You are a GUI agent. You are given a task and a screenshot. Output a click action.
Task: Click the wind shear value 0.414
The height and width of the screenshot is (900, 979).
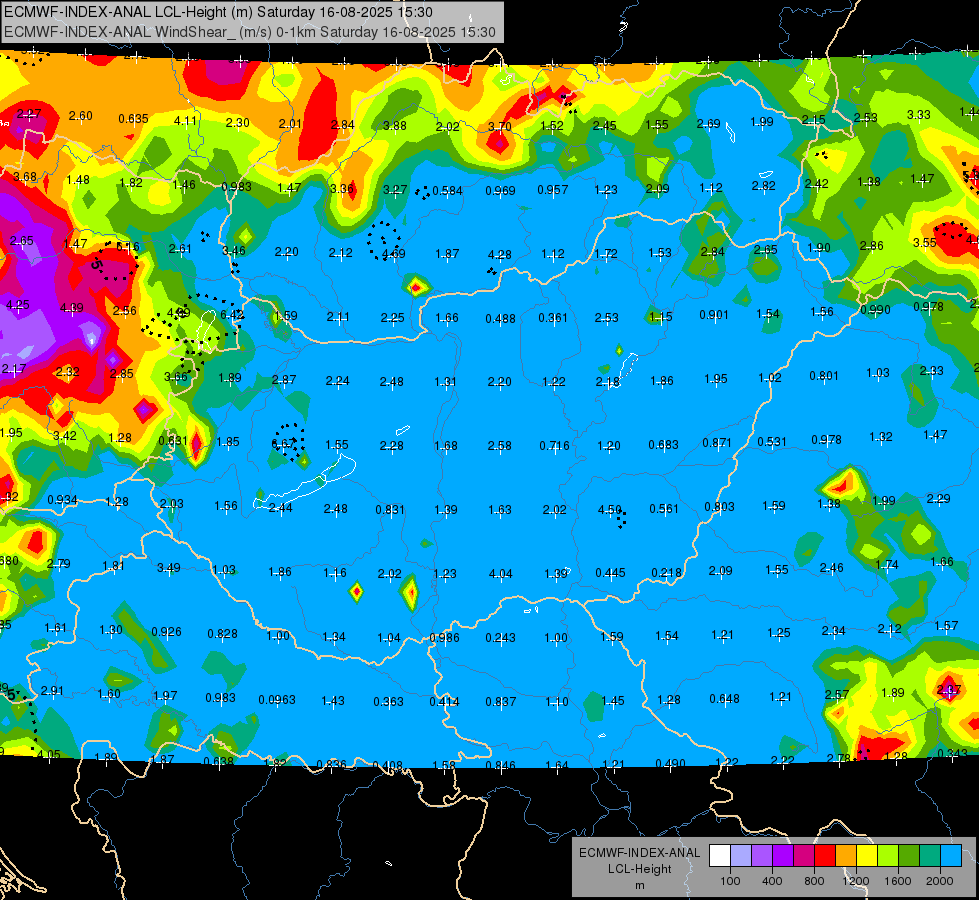coord(445,702)
